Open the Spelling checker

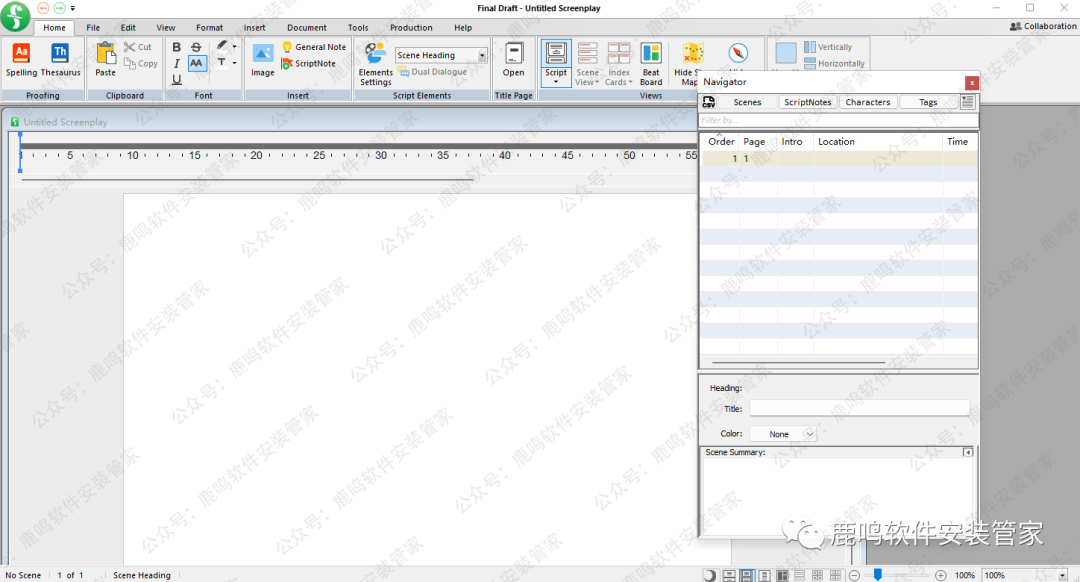pos(21,60)
